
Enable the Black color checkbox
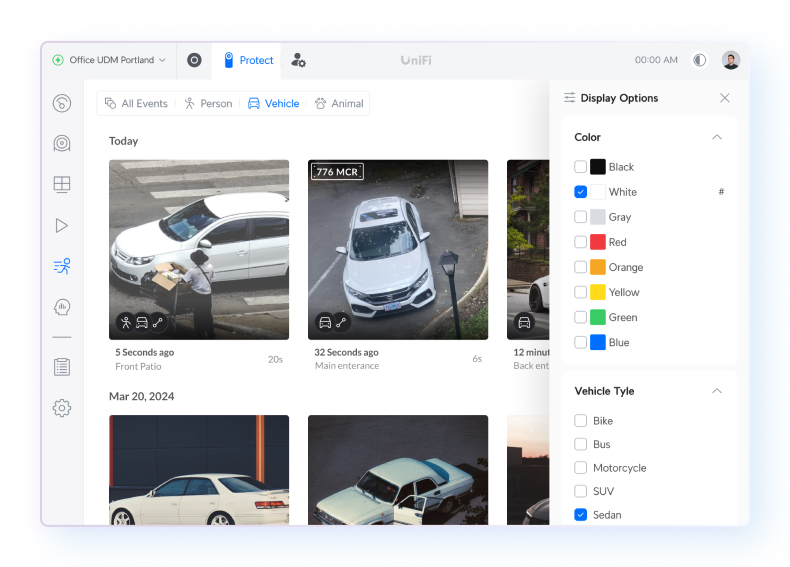[580, 167]
